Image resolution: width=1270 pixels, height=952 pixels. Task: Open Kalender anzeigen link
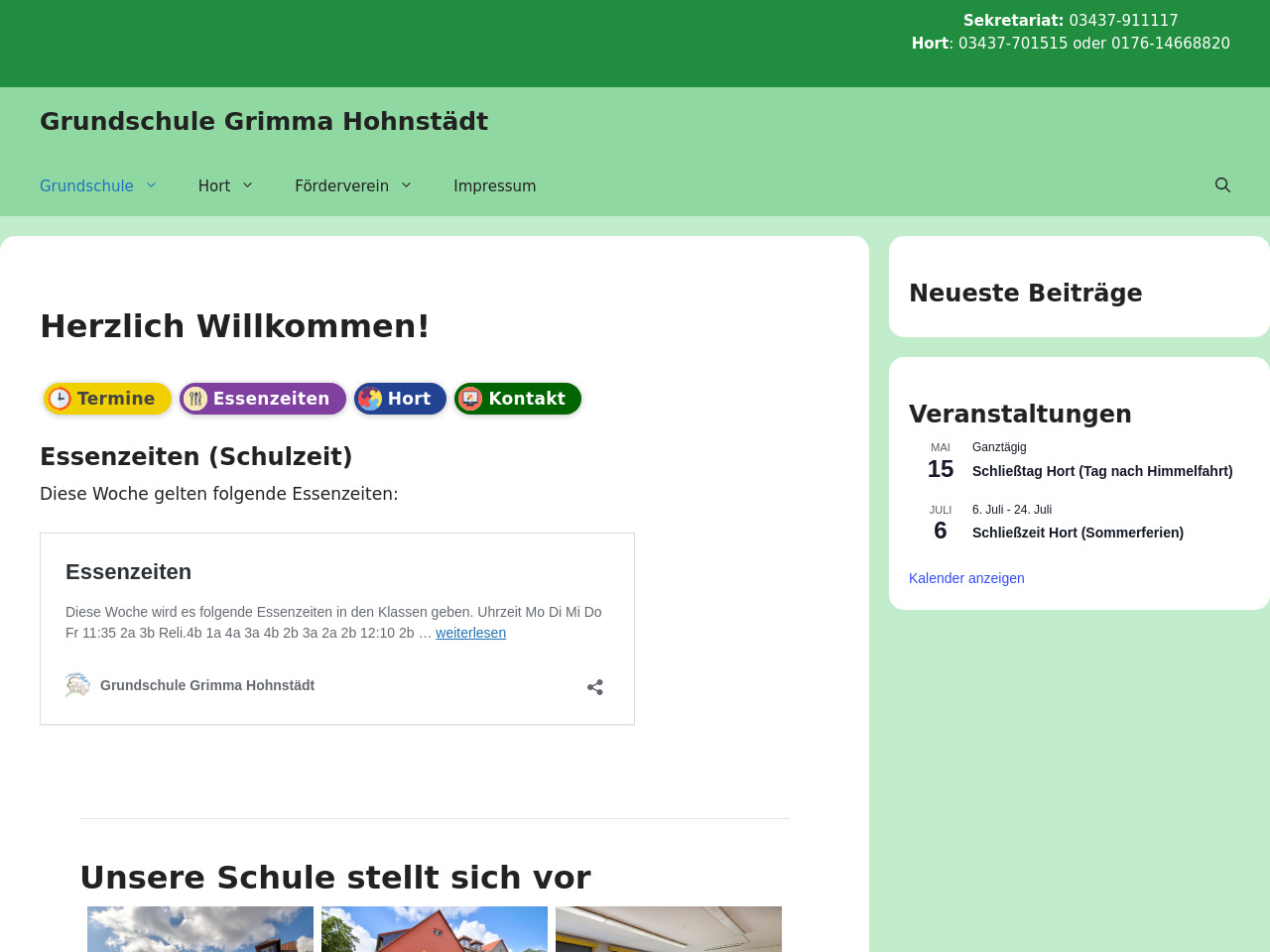point(966,578)
